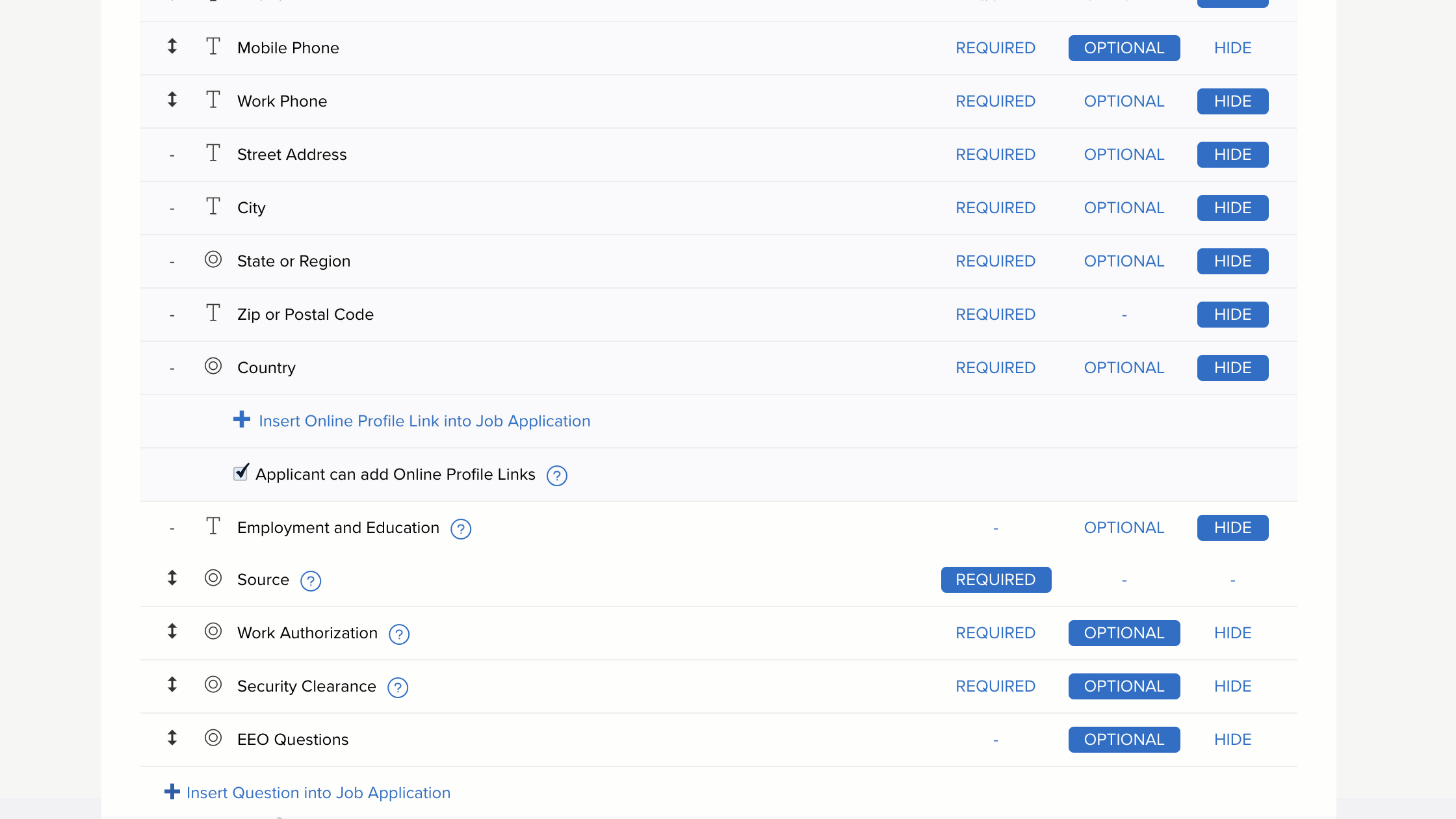
Task: Click the plus icon for Insert Question
Action: tap(172, 791)
